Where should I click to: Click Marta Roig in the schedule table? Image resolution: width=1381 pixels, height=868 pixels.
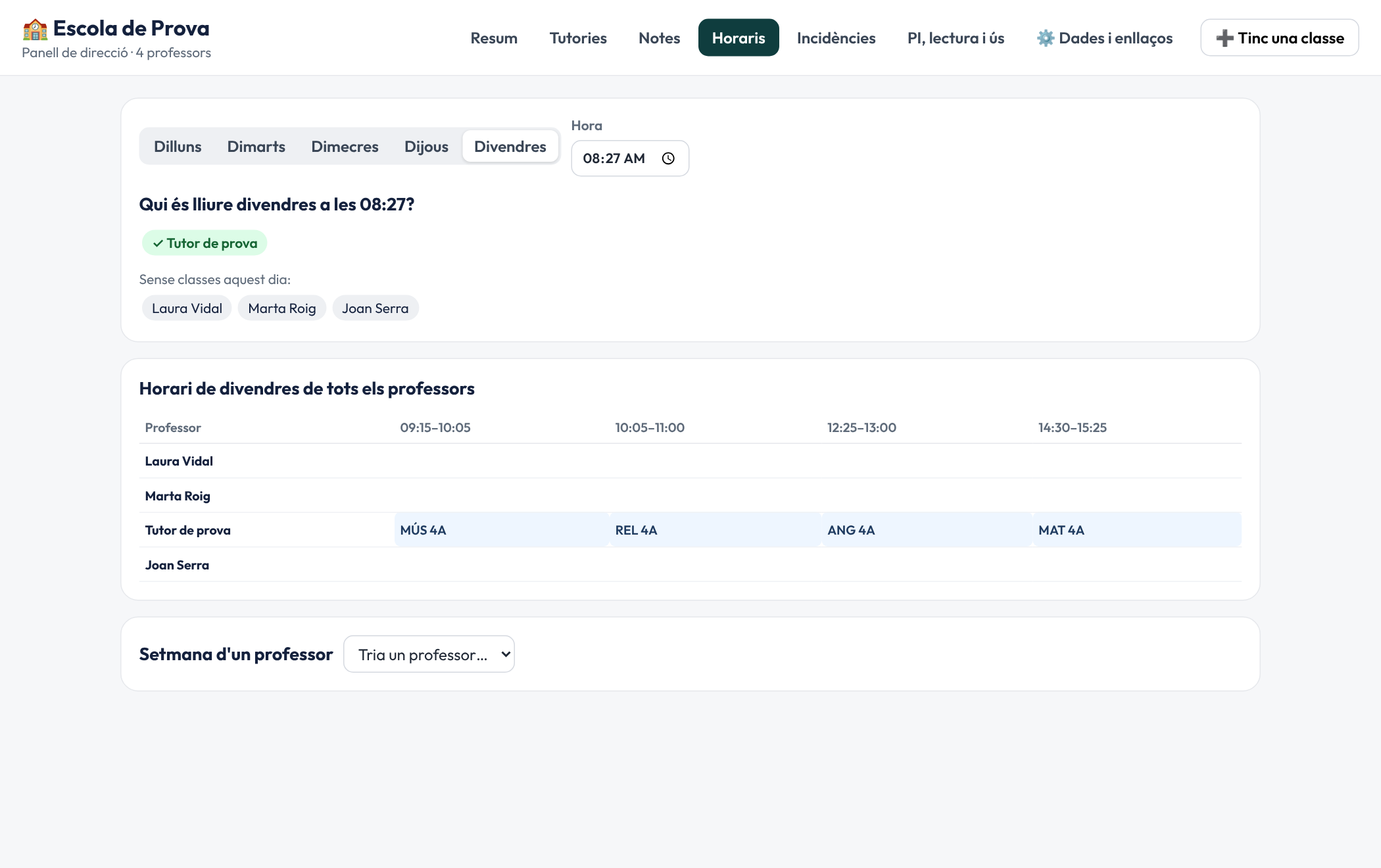[178, 496]
